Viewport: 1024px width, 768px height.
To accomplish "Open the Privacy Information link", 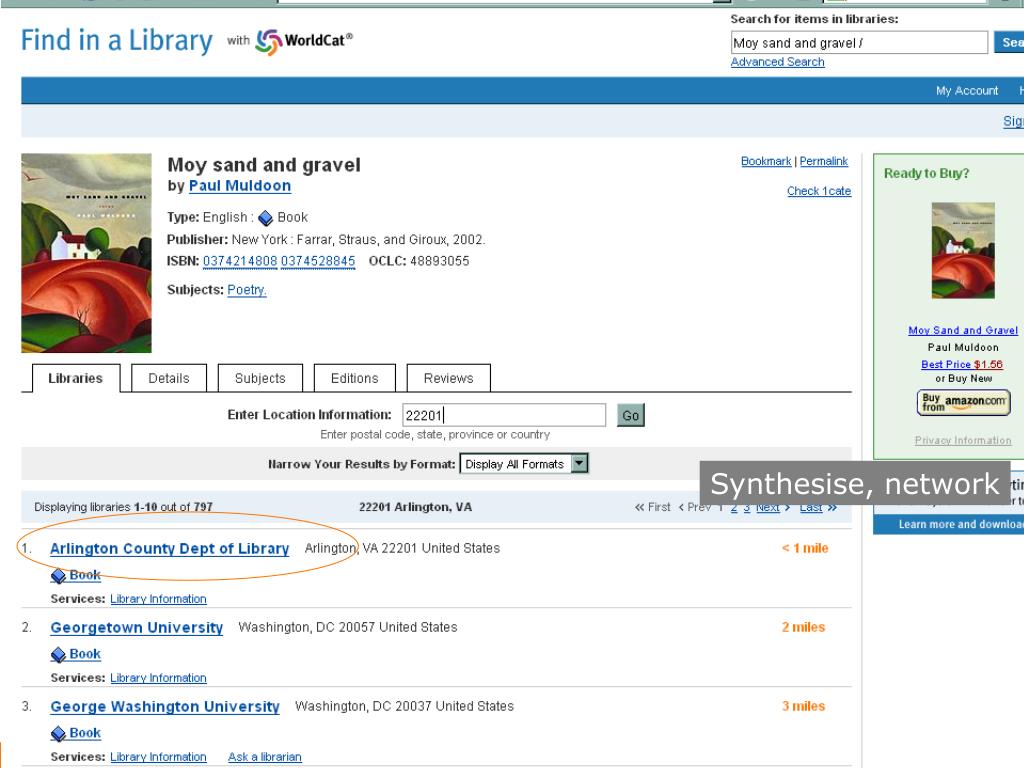I will pos(963,441).
